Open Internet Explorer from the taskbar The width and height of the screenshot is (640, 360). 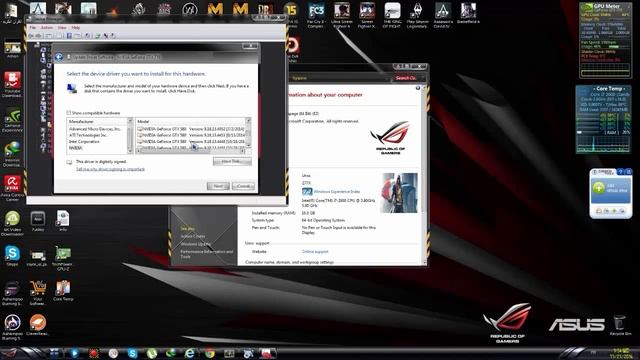pos(190,353)
